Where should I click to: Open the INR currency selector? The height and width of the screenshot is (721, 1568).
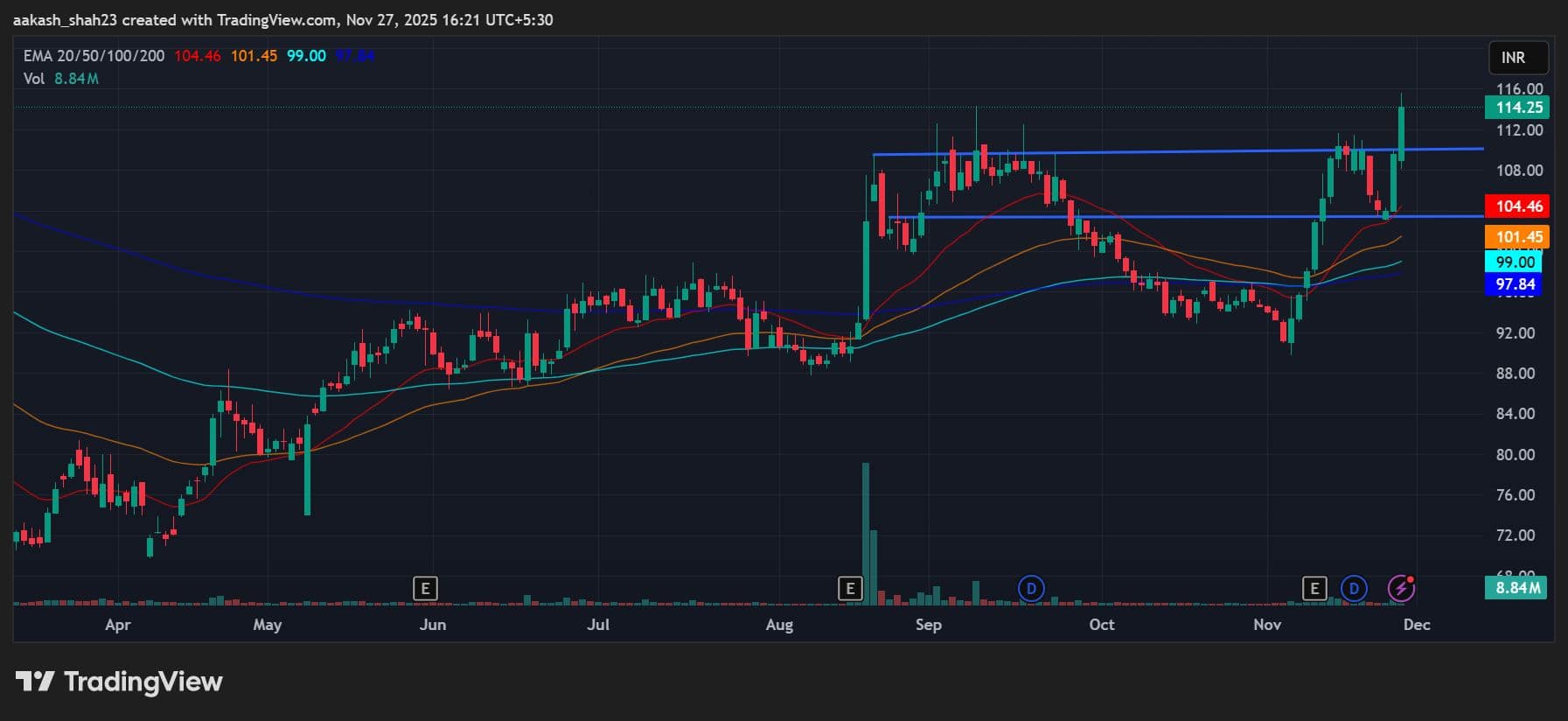tap(1518, 58)
